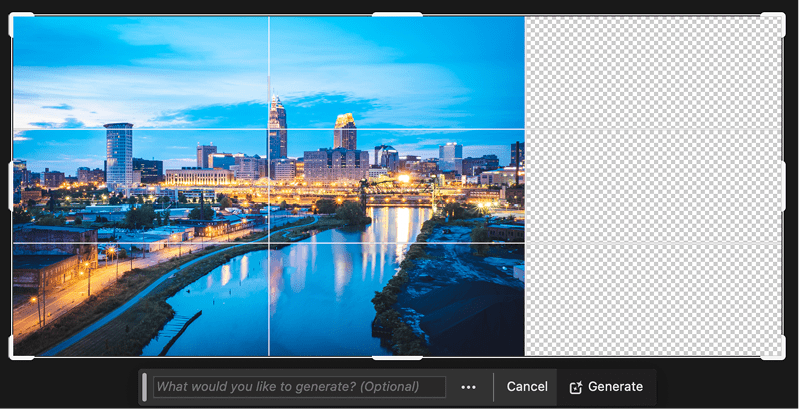Screen dimensions: 800x409
Task: Click the transparent checkerboard expansion area
Action: (654, 186)
